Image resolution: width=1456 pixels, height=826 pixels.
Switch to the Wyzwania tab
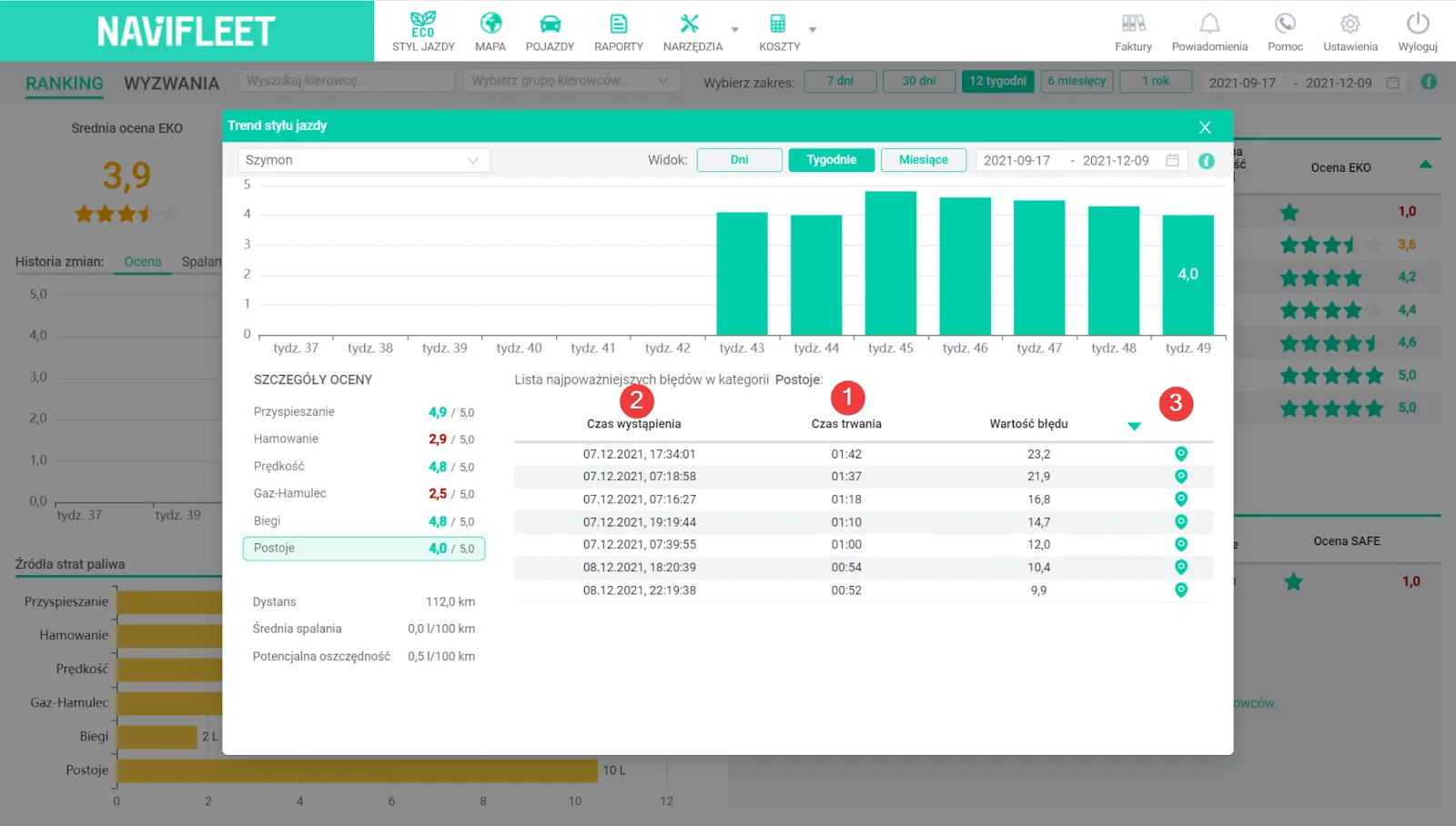click(x=171, y=84)
